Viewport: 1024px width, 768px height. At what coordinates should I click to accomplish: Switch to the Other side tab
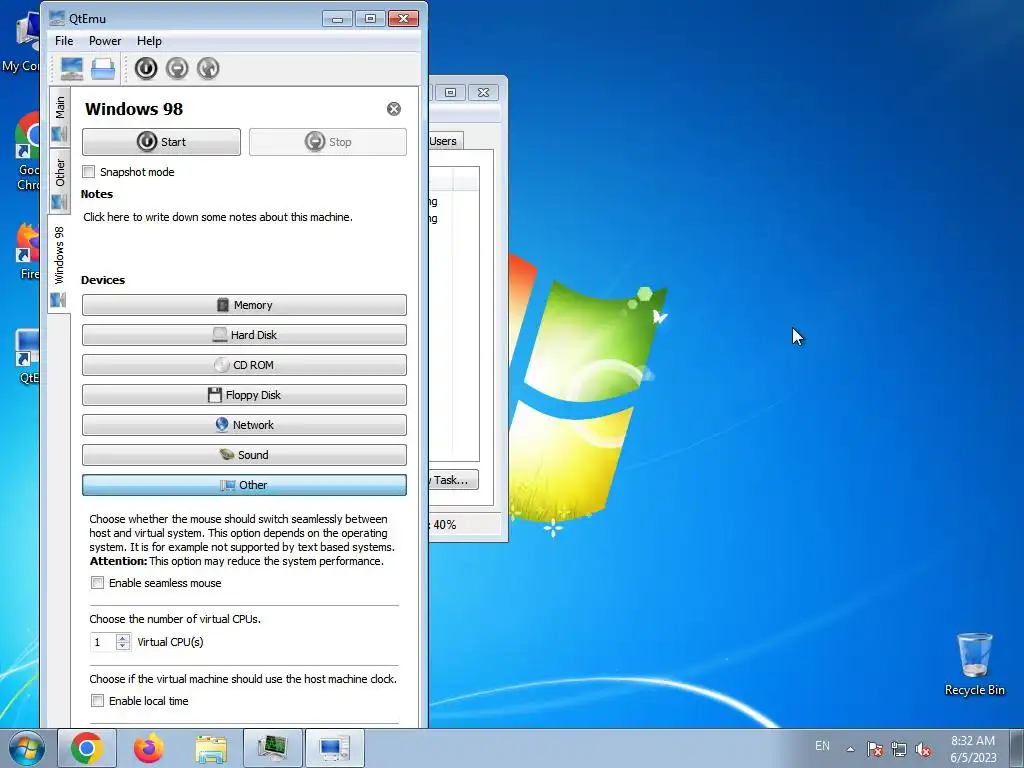coord(59,183)
